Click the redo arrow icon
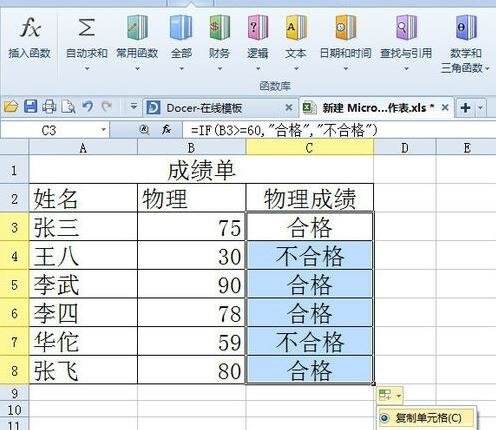The image size is (496, 430). (107, 107)
